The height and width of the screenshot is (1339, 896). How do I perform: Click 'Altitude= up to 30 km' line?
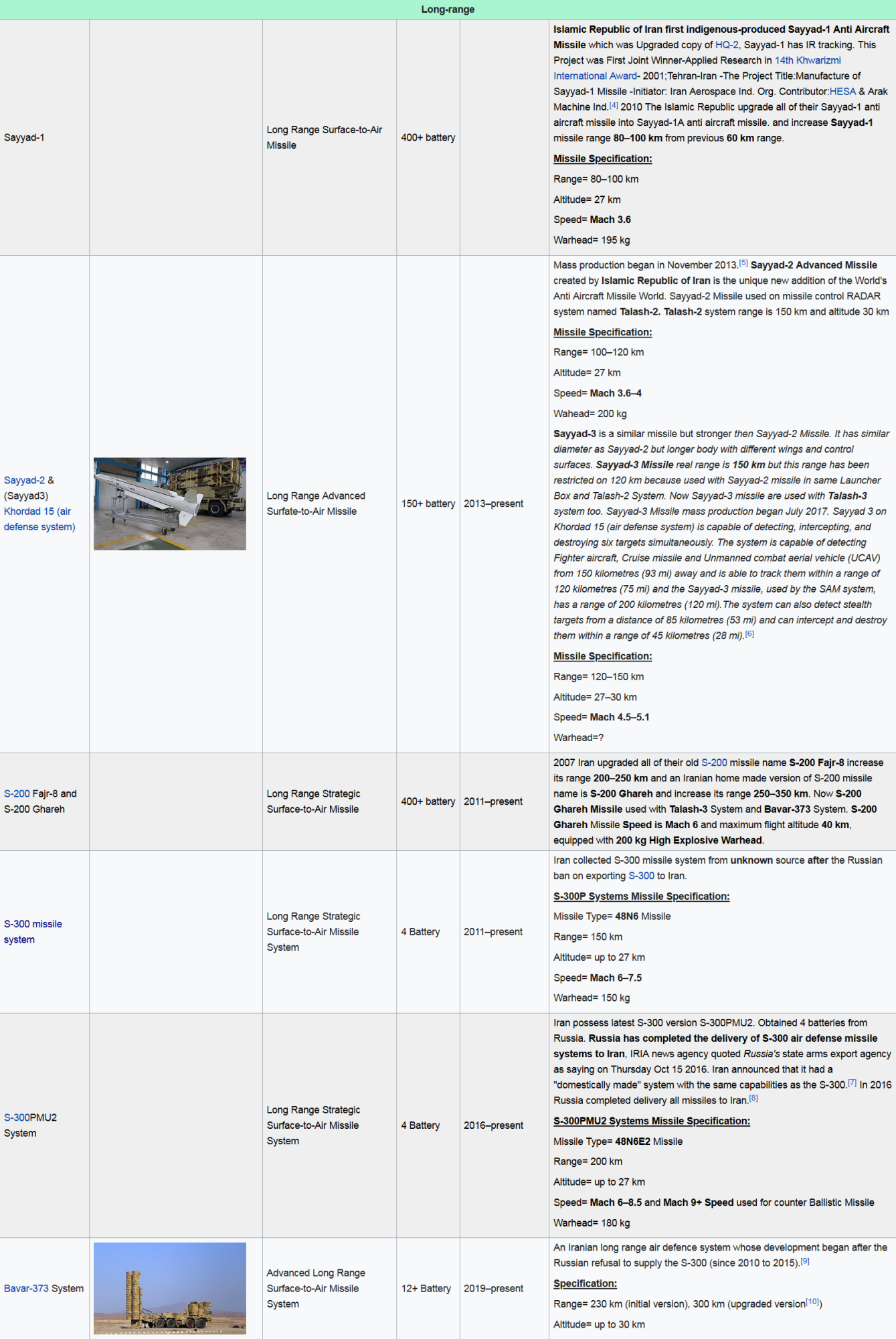tap(599, 1324)
